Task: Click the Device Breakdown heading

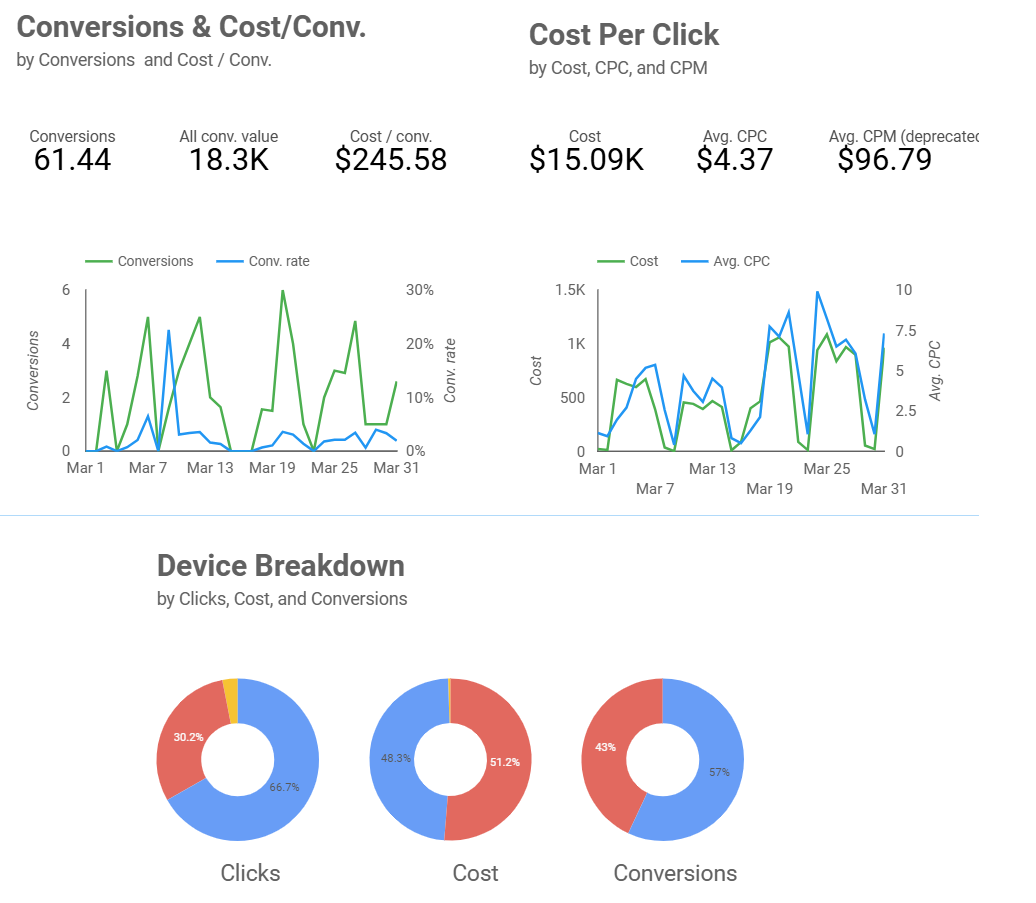Action: tap(281, 566)
